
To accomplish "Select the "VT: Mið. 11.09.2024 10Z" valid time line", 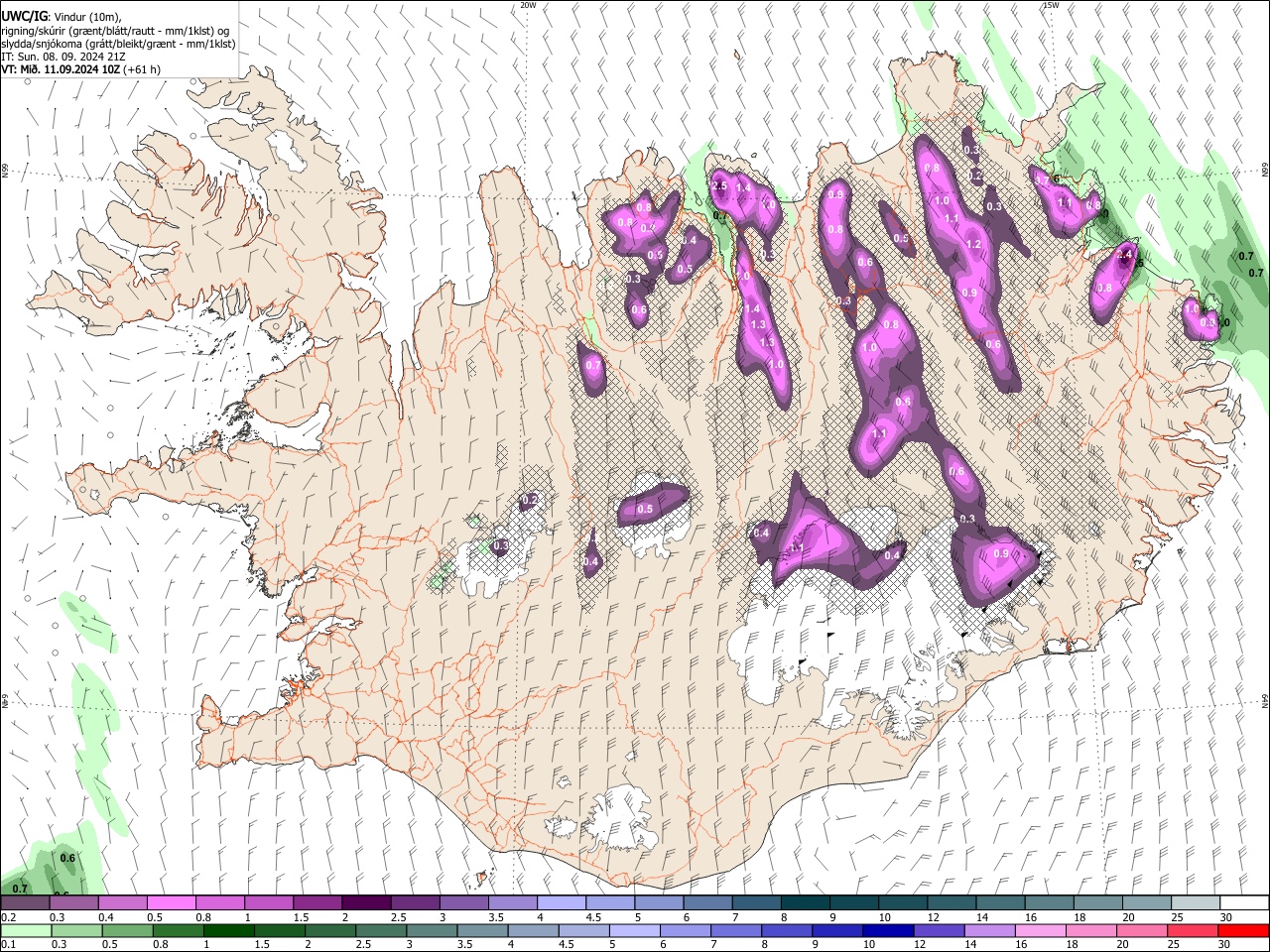I will (x=81, y=69).
